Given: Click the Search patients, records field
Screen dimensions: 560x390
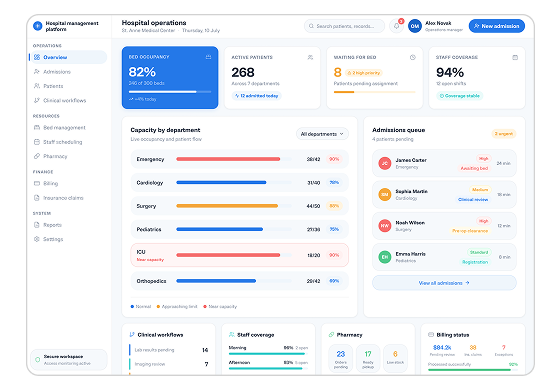Looking at the screenshot, I should 344,26.
